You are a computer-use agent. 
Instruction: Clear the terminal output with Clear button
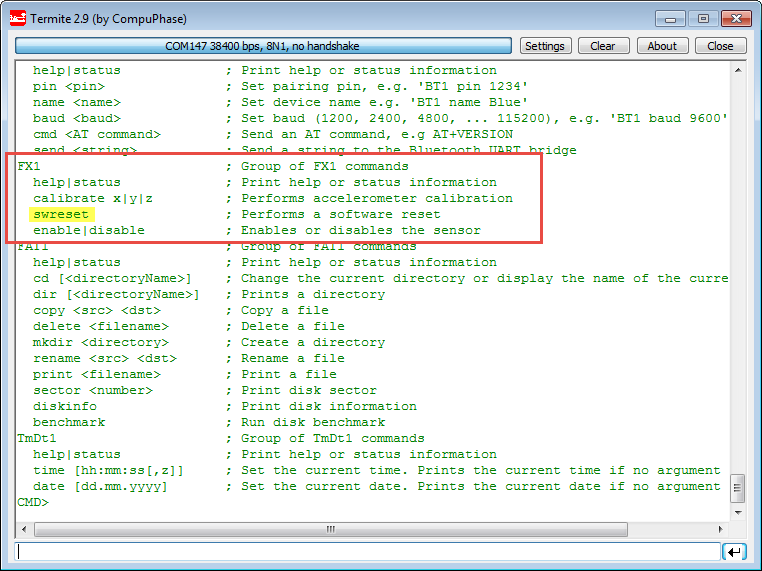coord(602,46)
